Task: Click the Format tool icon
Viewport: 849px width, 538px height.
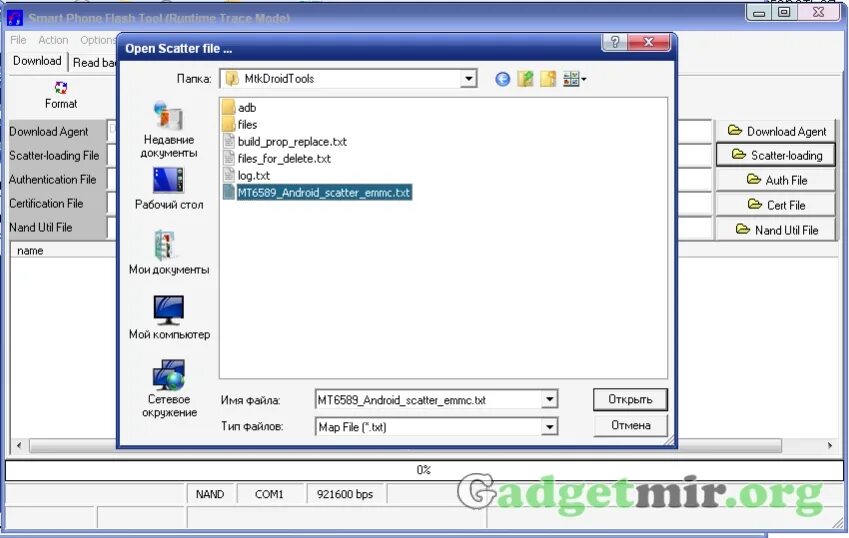Action: coord(61,88)
